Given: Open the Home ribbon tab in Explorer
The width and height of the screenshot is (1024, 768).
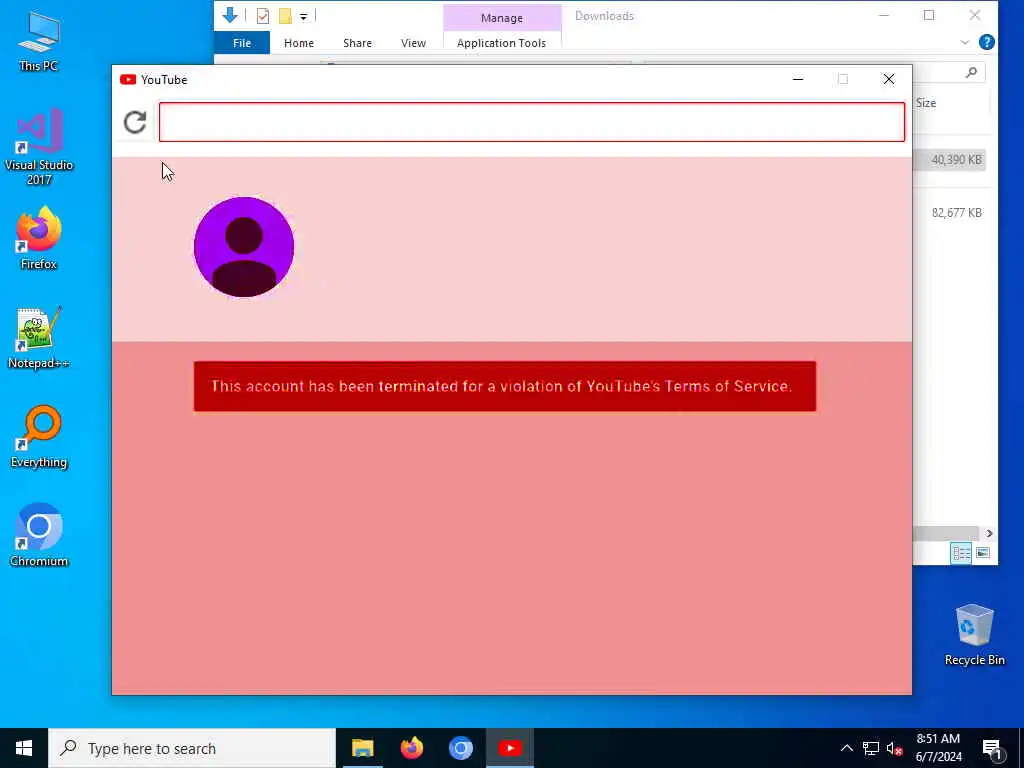Looking at the screenshot, I should (298, 43).
